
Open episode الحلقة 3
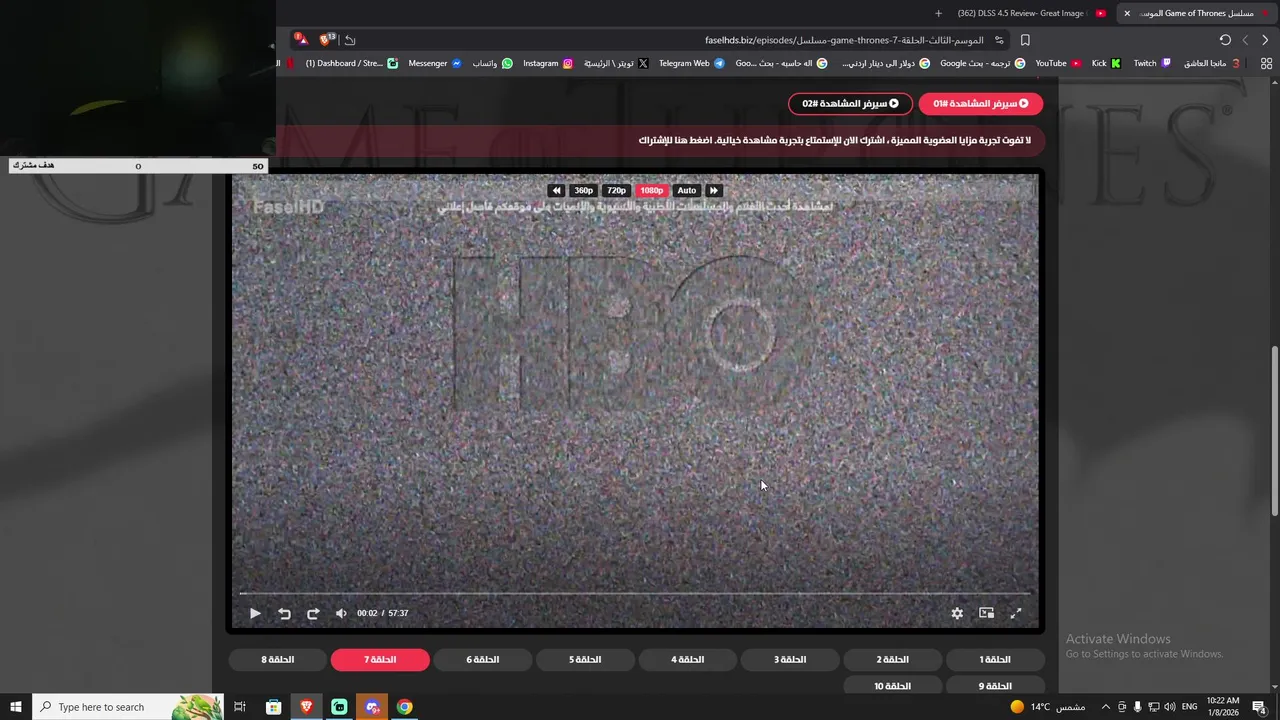[790, 660]
